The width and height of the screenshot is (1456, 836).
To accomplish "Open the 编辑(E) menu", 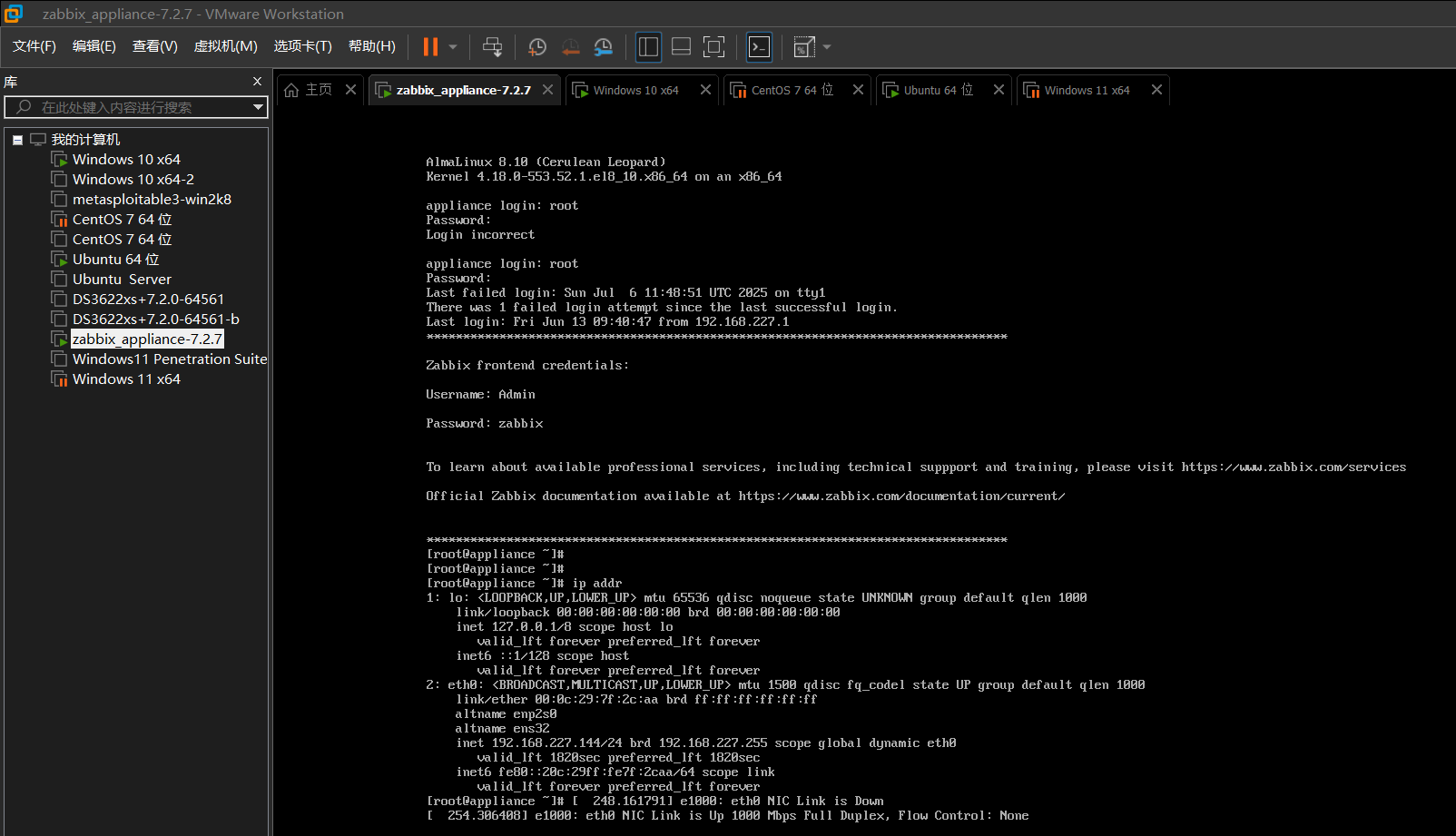I will (x=94, y=46).
